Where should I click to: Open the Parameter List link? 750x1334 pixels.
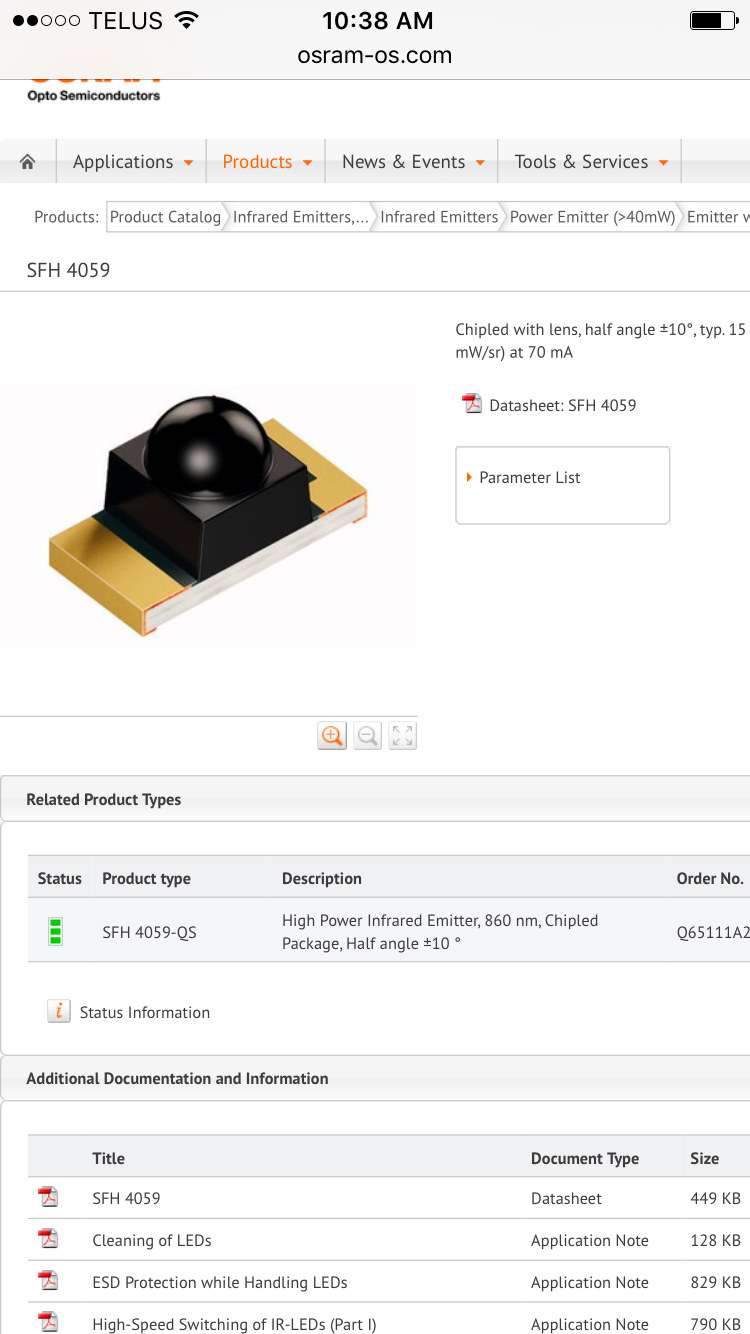pos(529,478)
